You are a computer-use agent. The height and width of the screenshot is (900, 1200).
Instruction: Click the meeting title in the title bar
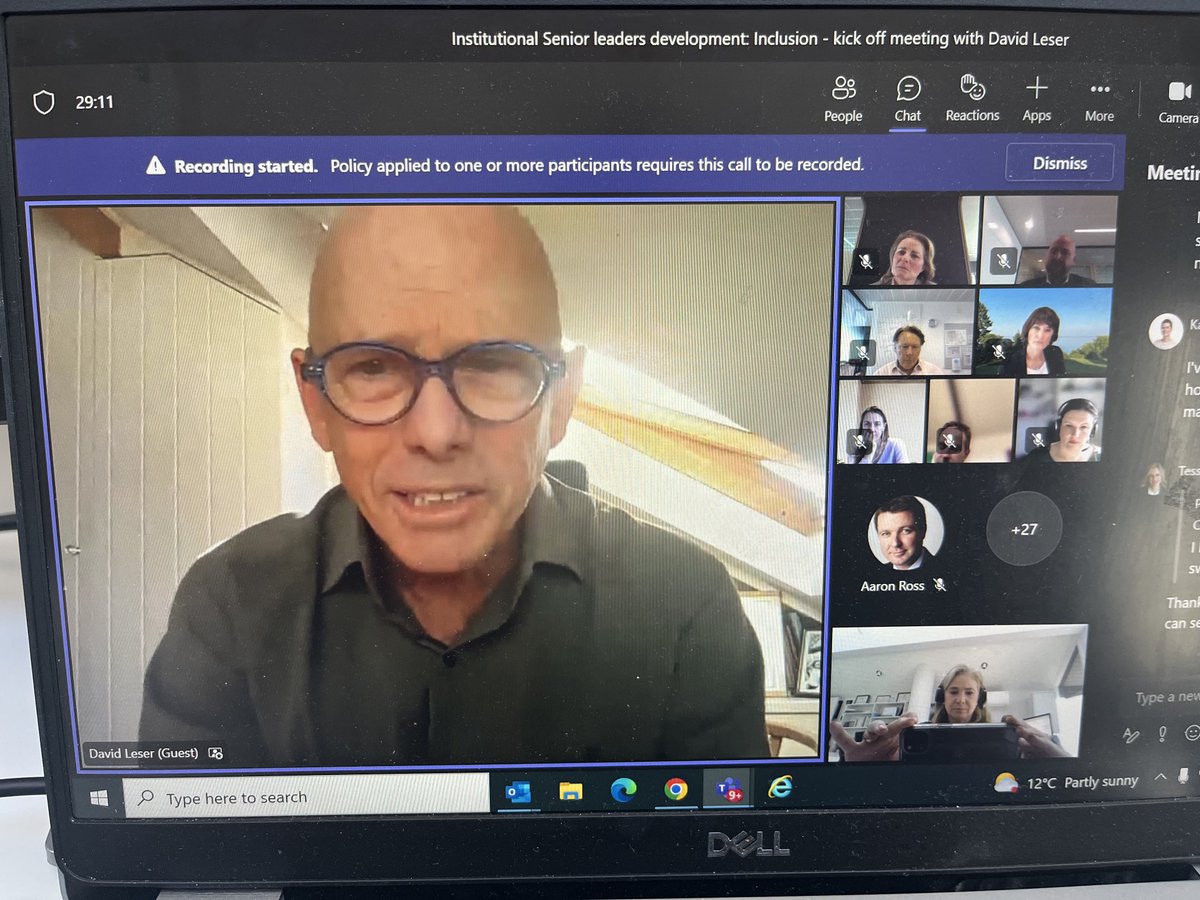click(x=760, y=40)
